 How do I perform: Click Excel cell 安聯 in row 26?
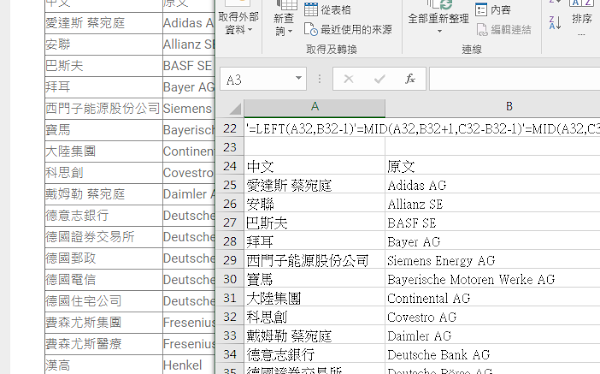coord(315,204)
